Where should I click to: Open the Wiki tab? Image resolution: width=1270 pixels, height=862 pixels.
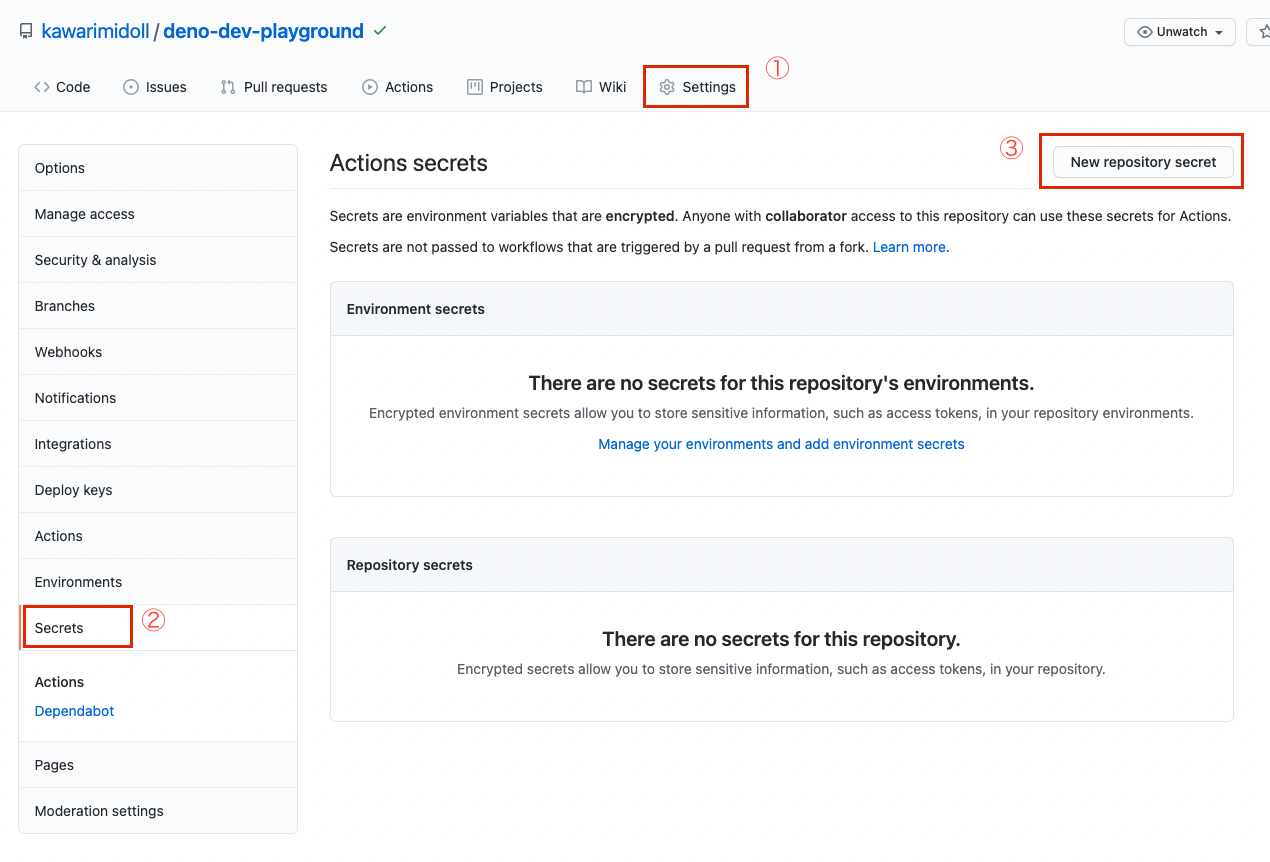click(x=601, y=87)
